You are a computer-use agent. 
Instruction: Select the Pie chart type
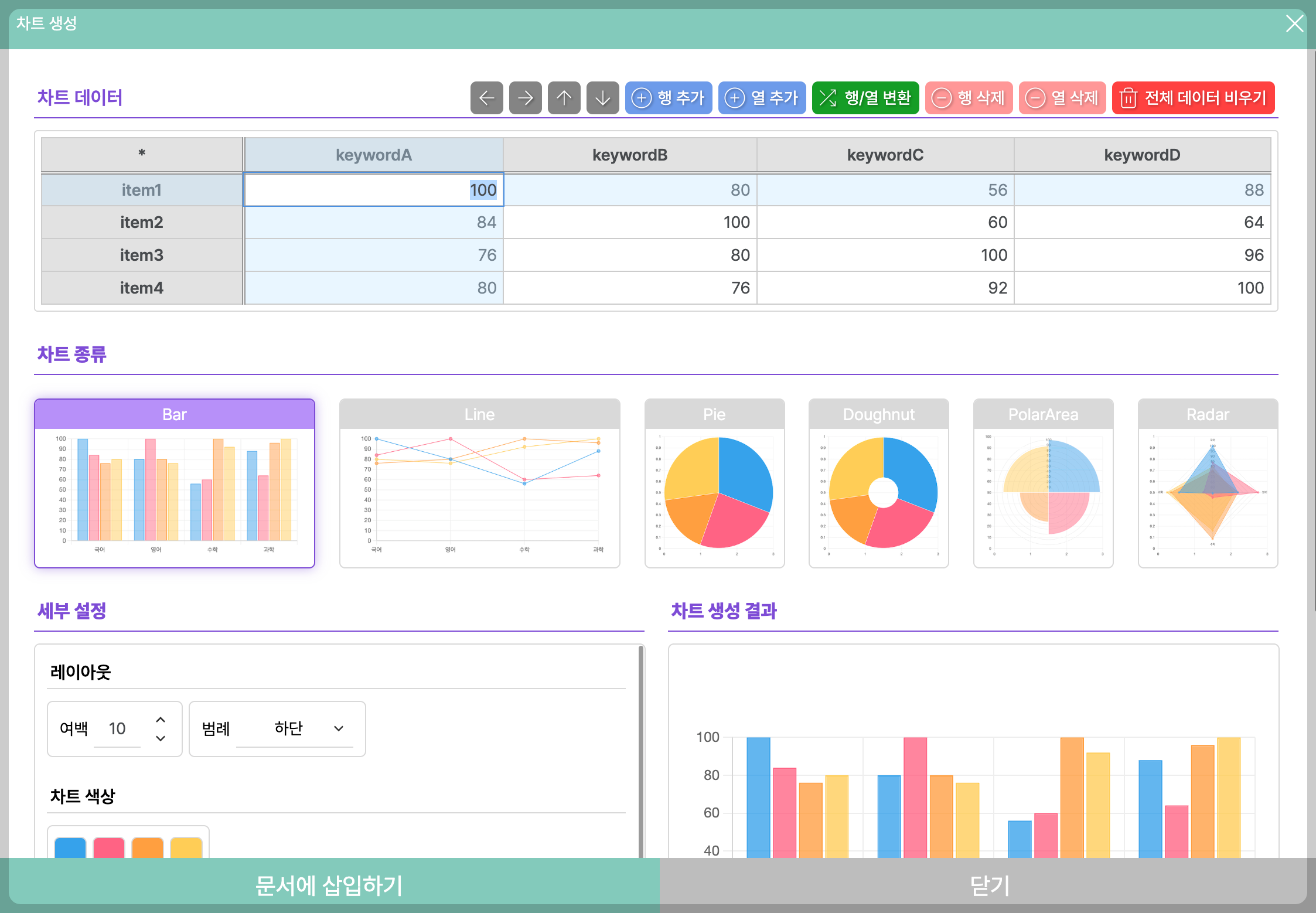point(714,483)
